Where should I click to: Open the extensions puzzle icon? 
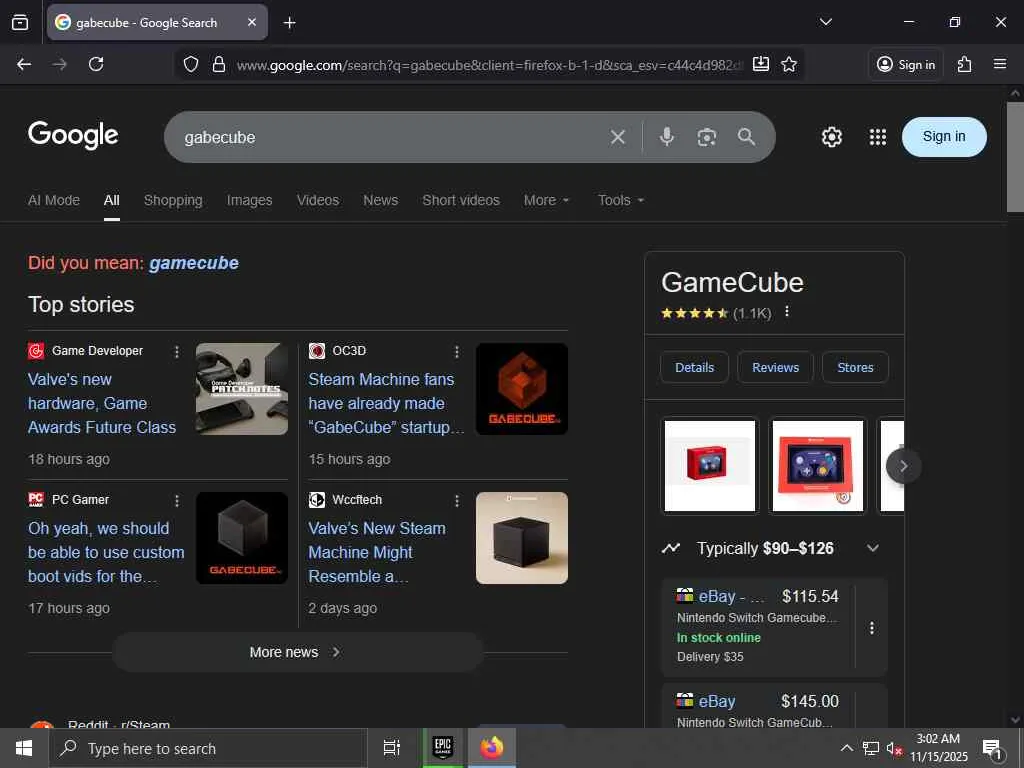point(965,64)
